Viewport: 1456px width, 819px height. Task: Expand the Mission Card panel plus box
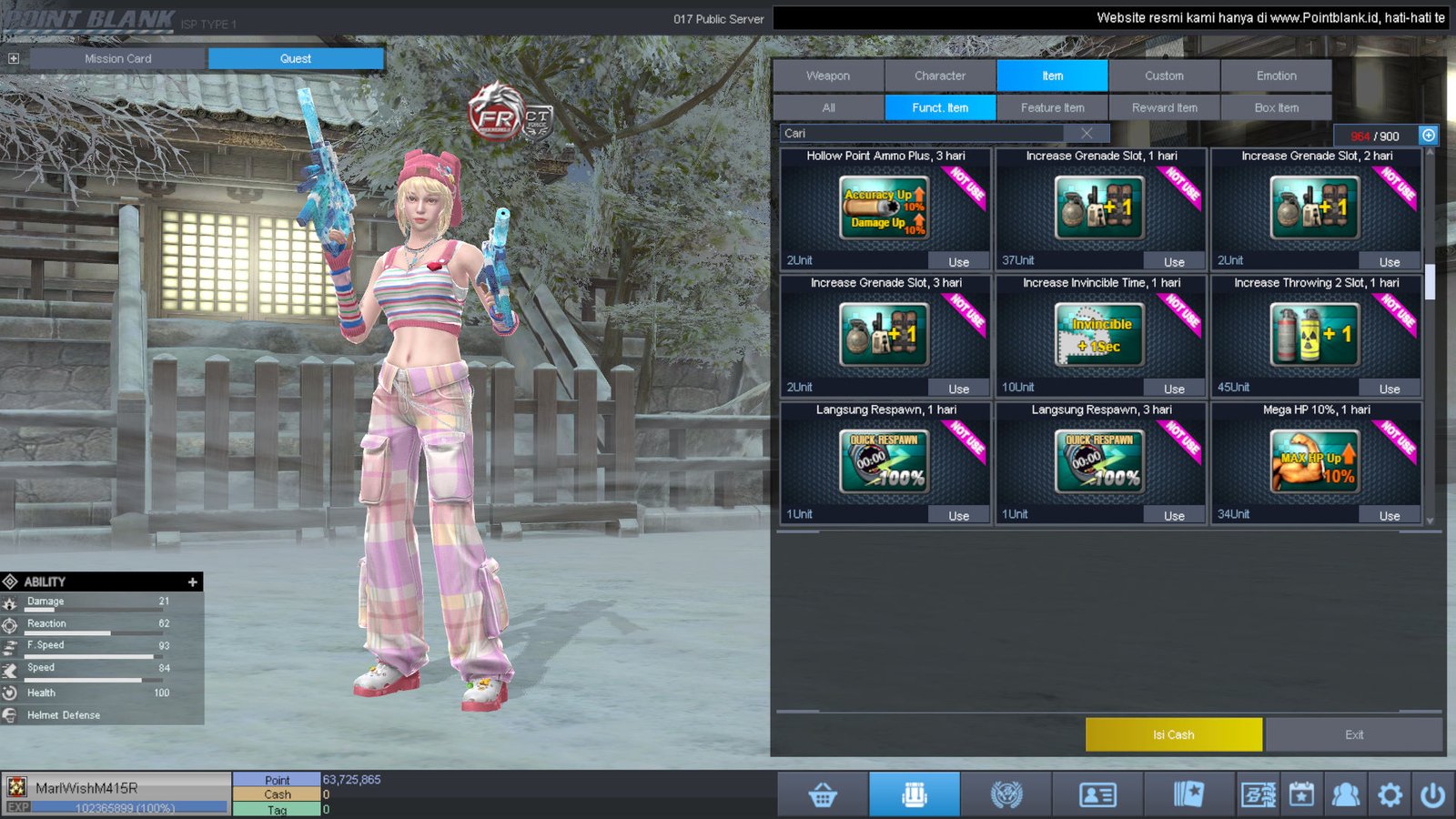[14, 58]
